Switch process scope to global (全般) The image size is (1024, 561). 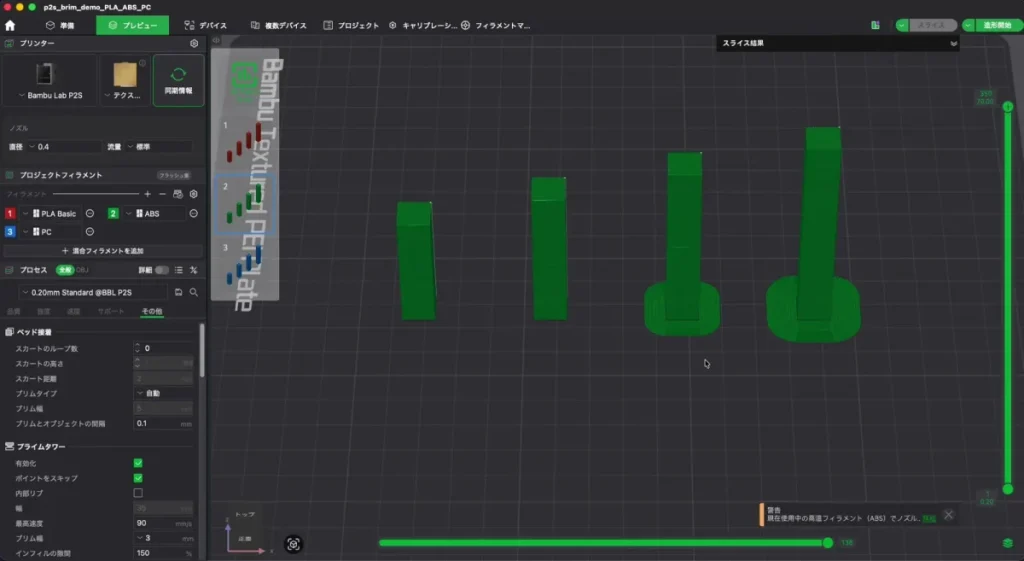[65, 270]
